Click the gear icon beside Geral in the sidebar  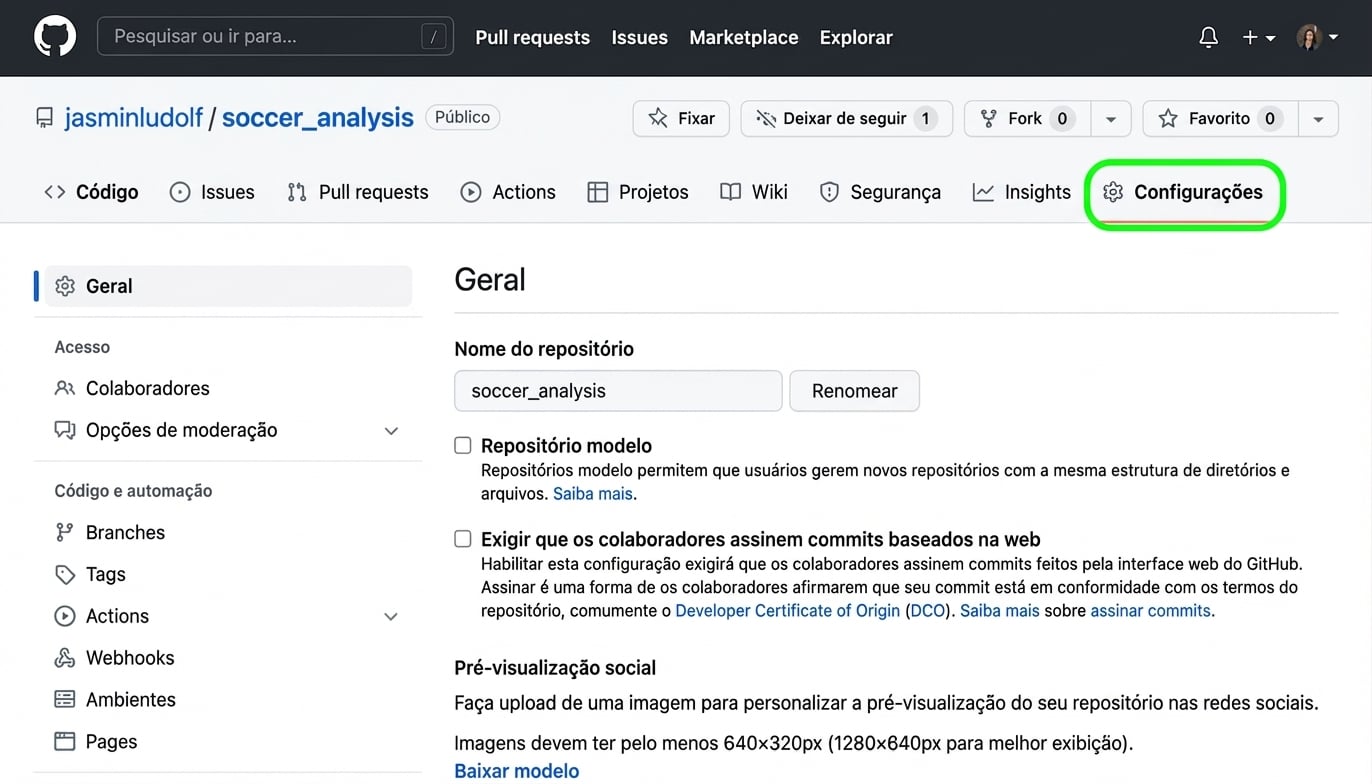pyautogui.click(x=65, y=286)
